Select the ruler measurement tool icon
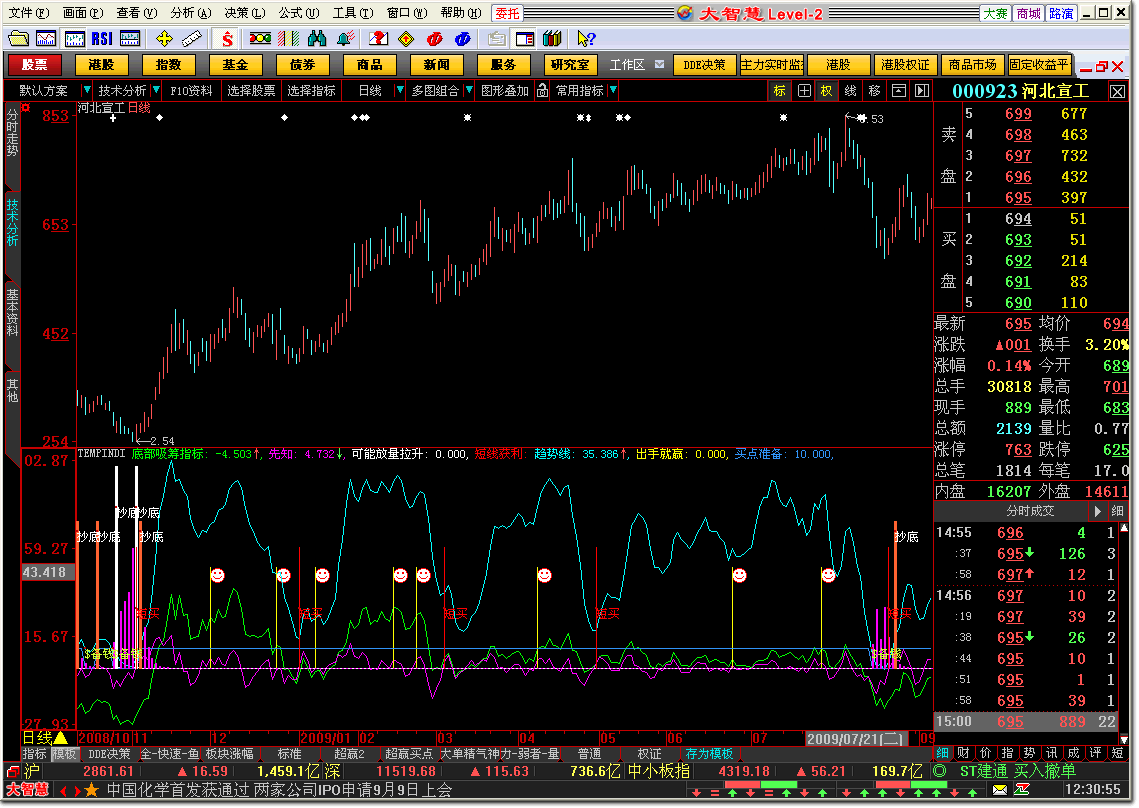 pos(192,39)
